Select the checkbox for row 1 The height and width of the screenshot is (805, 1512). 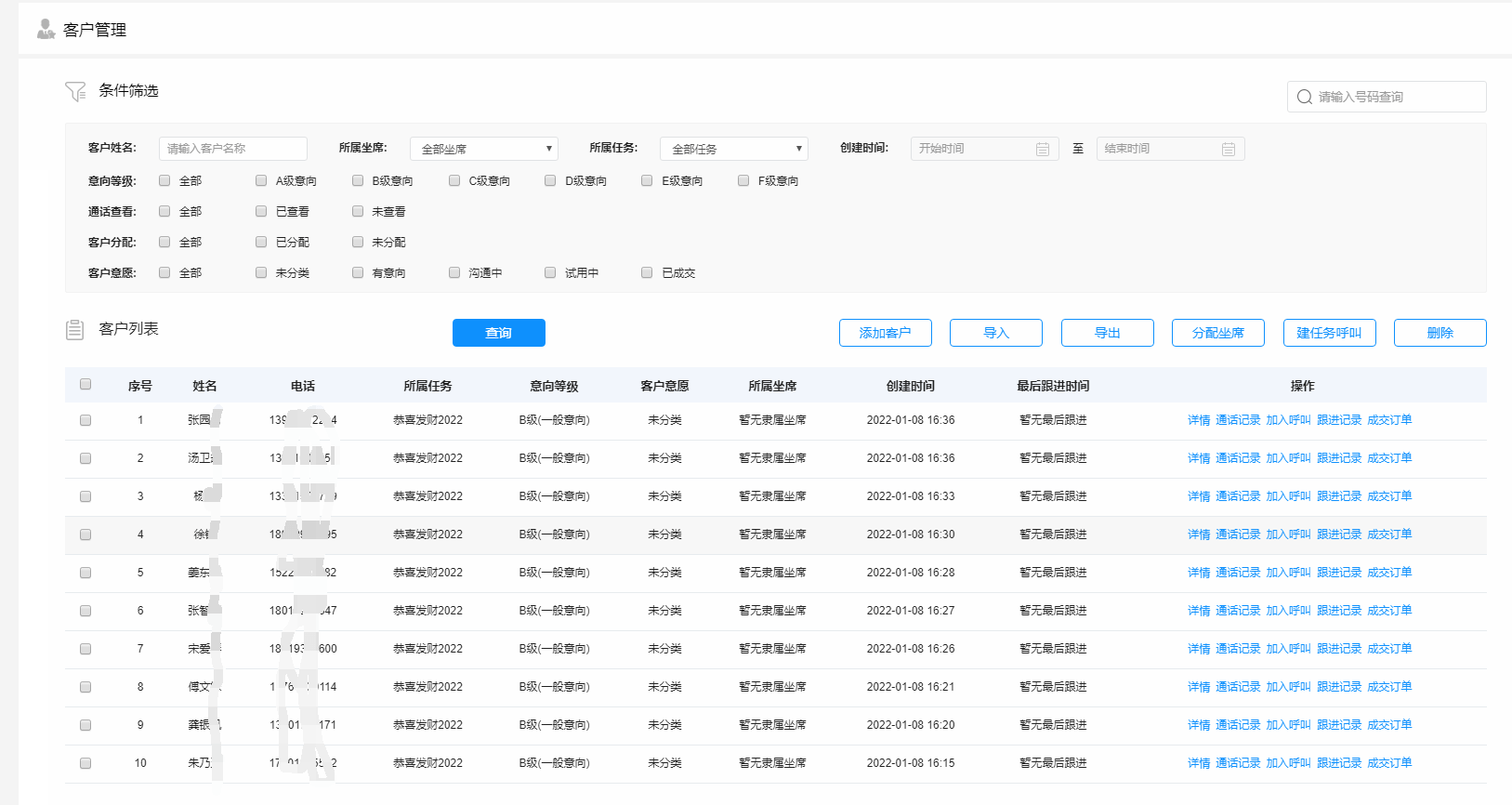(x=85, y=420)
